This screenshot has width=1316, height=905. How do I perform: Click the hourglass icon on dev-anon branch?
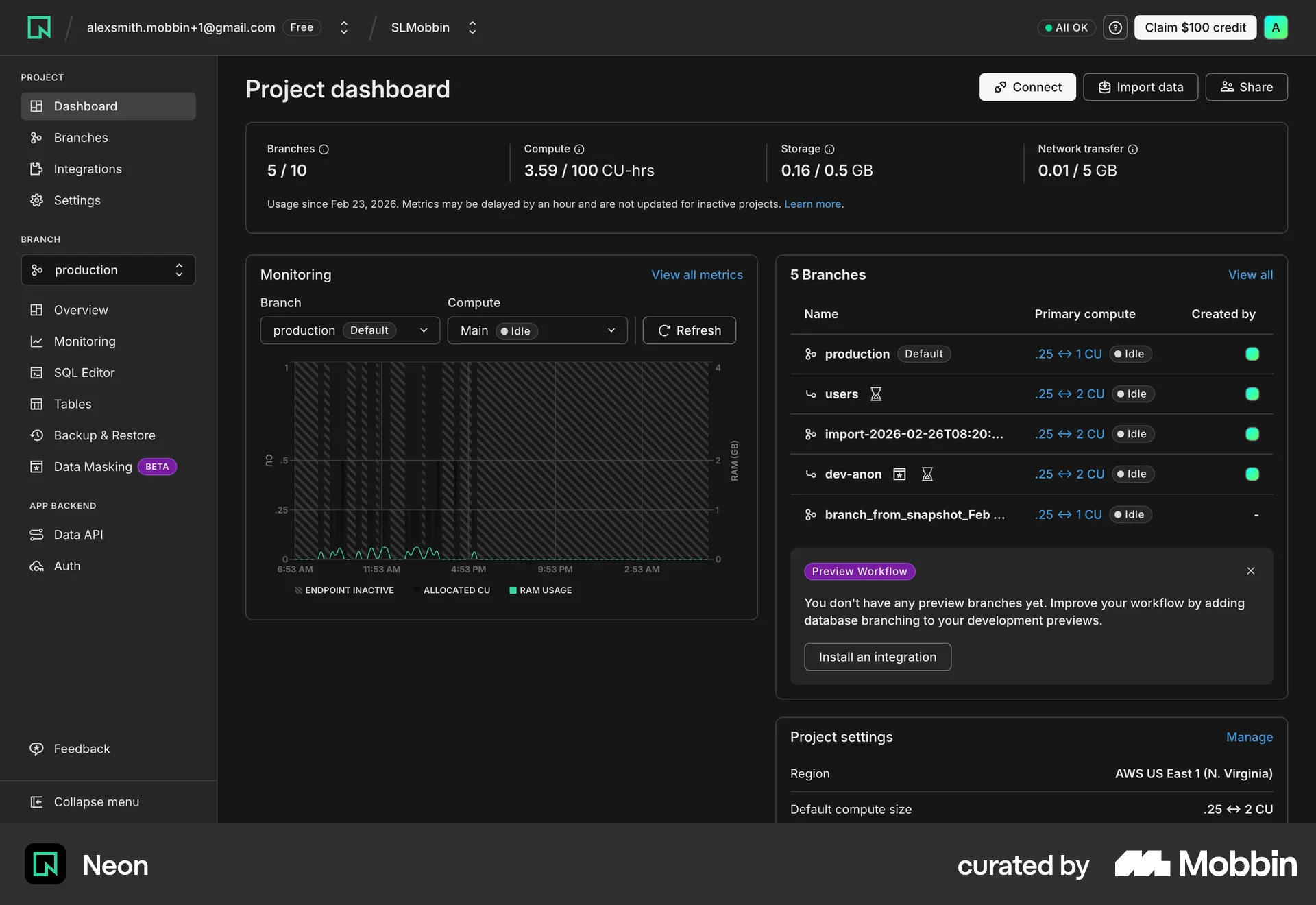927,474
